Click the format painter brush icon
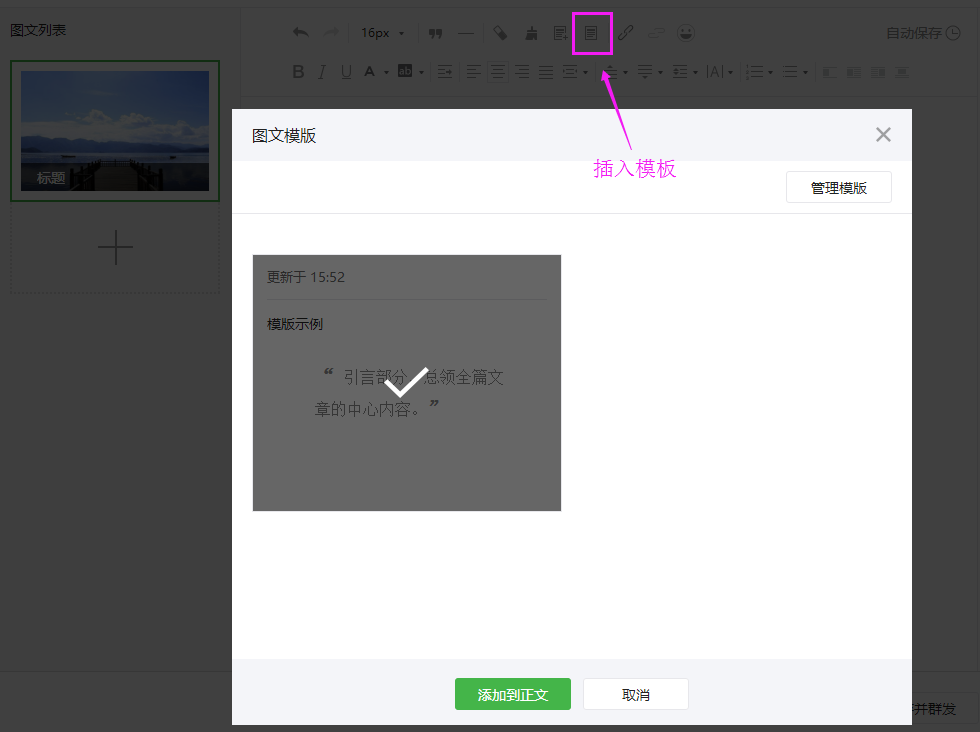Image resolution: width=980 pixels, height=732 pixels. click(x=531, y=33)
